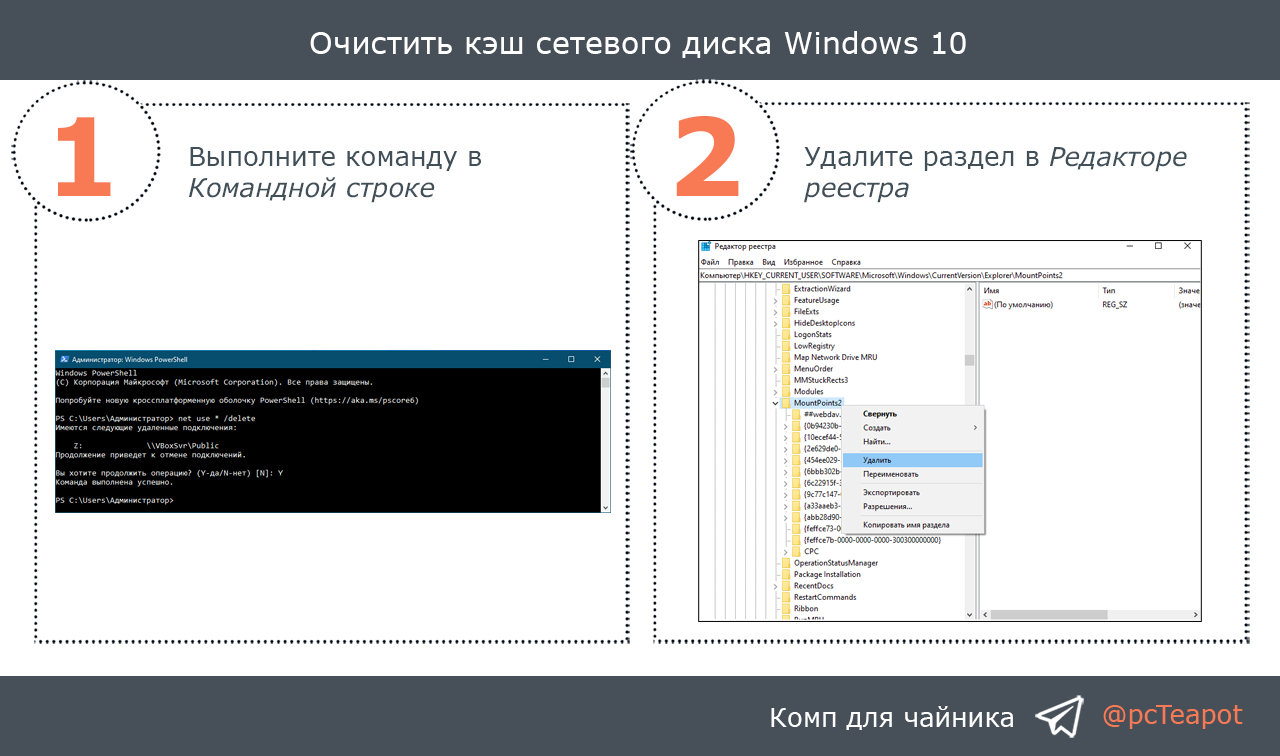The width and height of the screenshot is (1280, 756).
Task: Click the folder icon of CPC subkey
Action: point(796,551)
